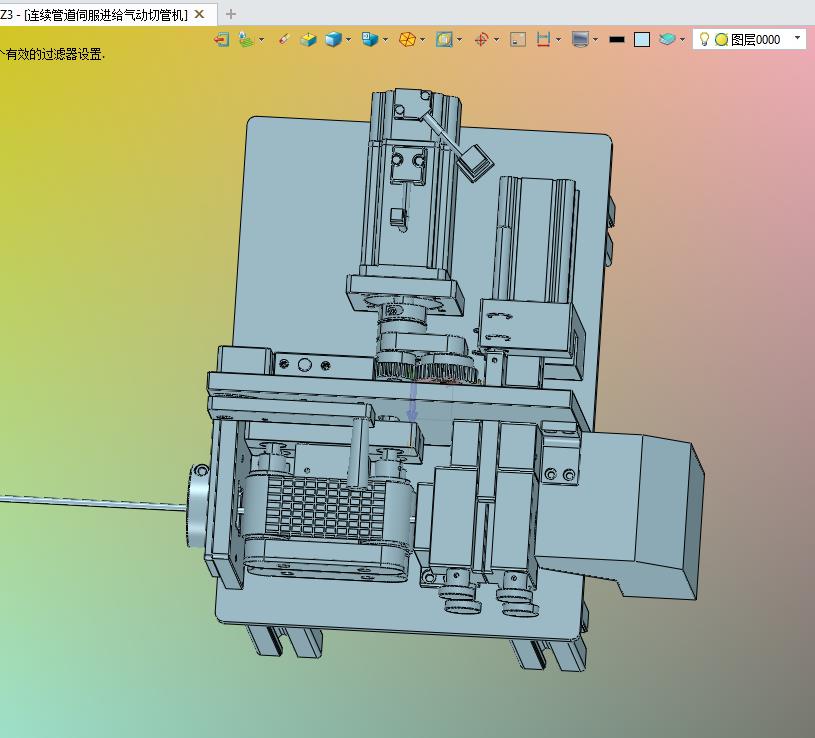Click the red crosshair target icon
This screenshot has height=738, width=815.
click(x=481, y=39)
